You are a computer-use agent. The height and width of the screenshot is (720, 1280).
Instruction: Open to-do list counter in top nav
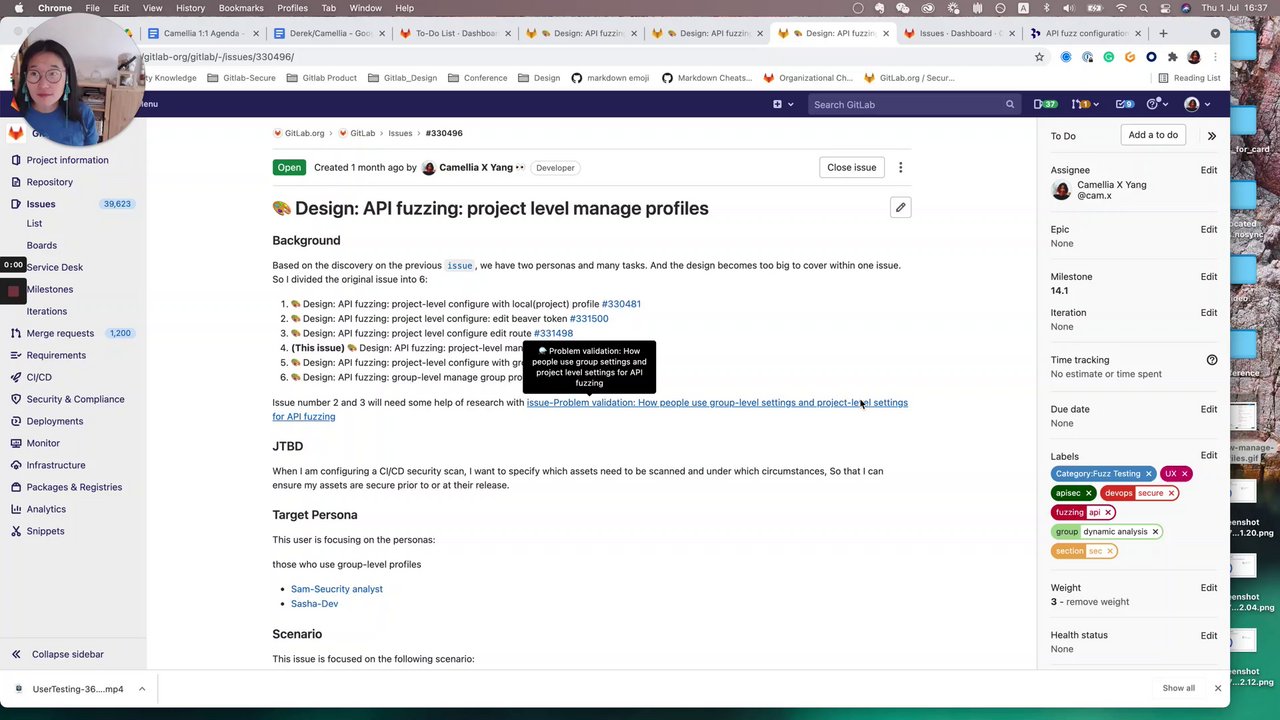1125,104
